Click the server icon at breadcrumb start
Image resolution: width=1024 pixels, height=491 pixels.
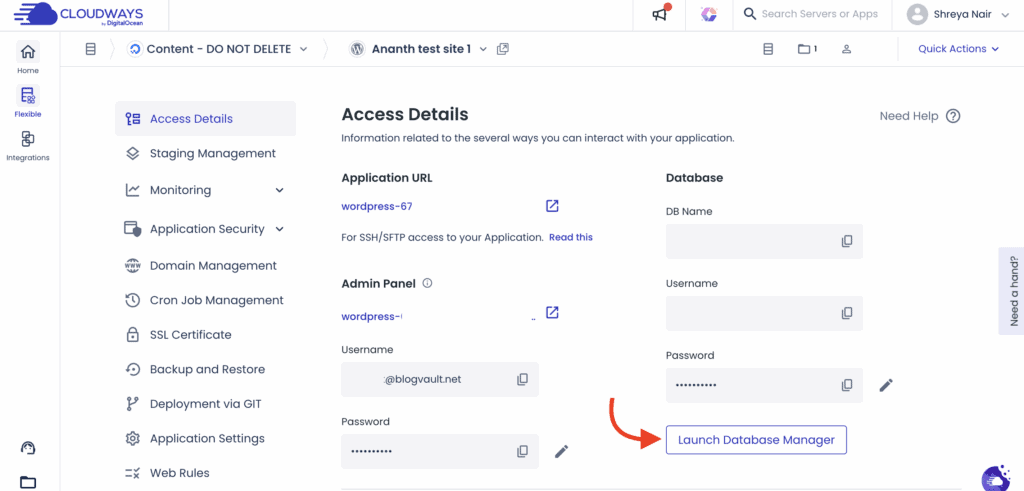click(x=91, y=49)
